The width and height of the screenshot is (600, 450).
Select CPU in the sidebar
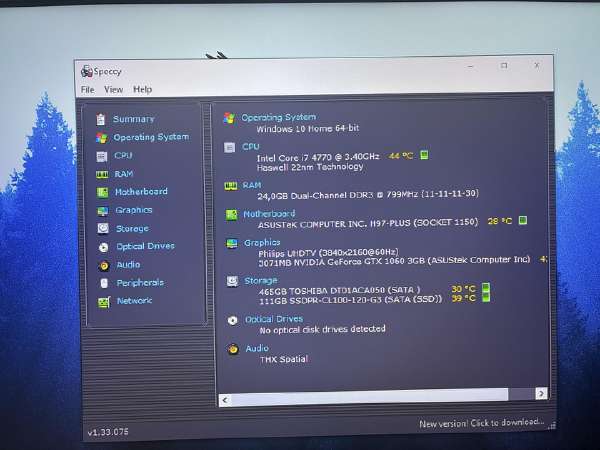click(x=123, y=156)
